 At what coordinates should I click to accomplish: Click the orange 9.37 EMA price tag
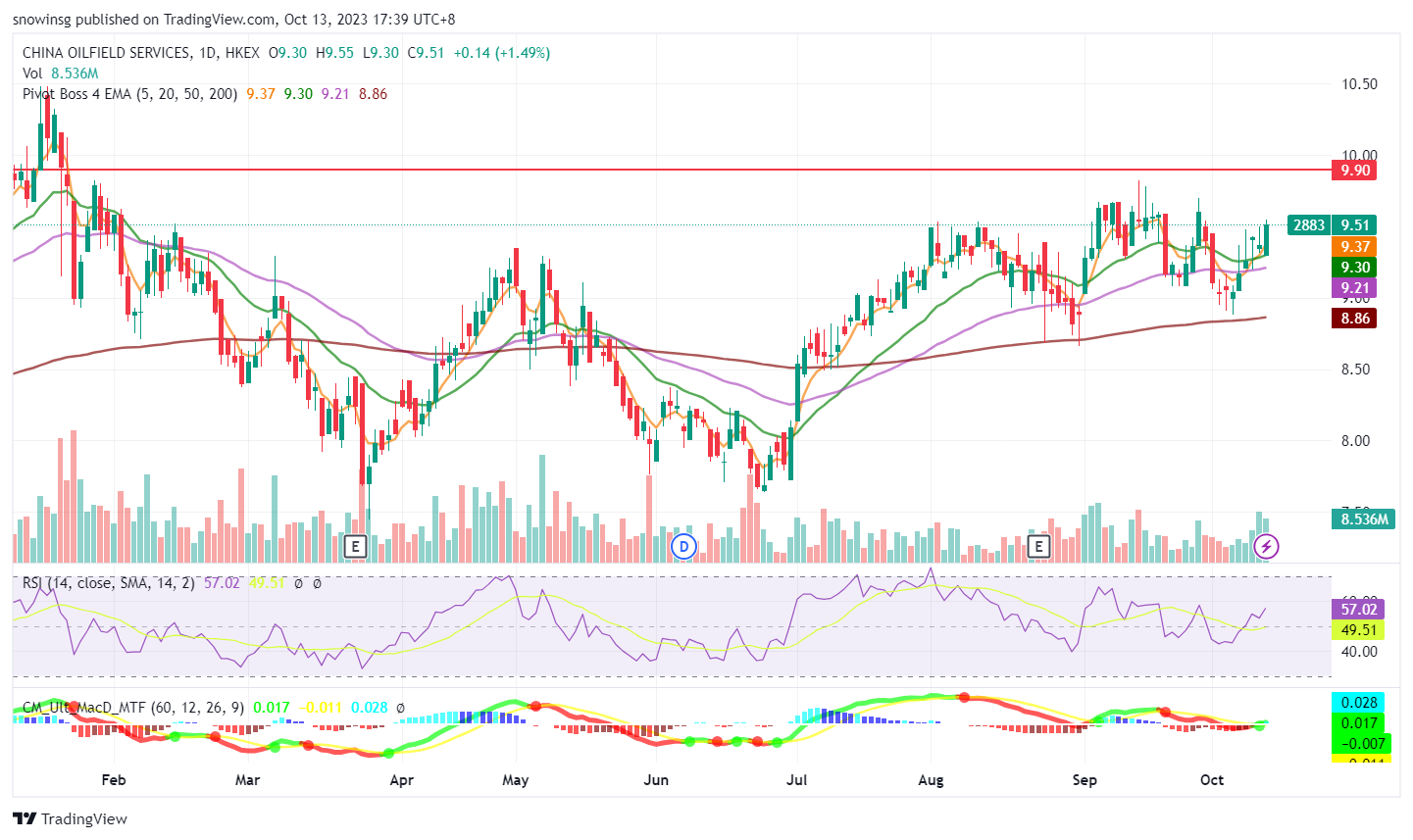pyautogui.click(x=1354, y=247)
